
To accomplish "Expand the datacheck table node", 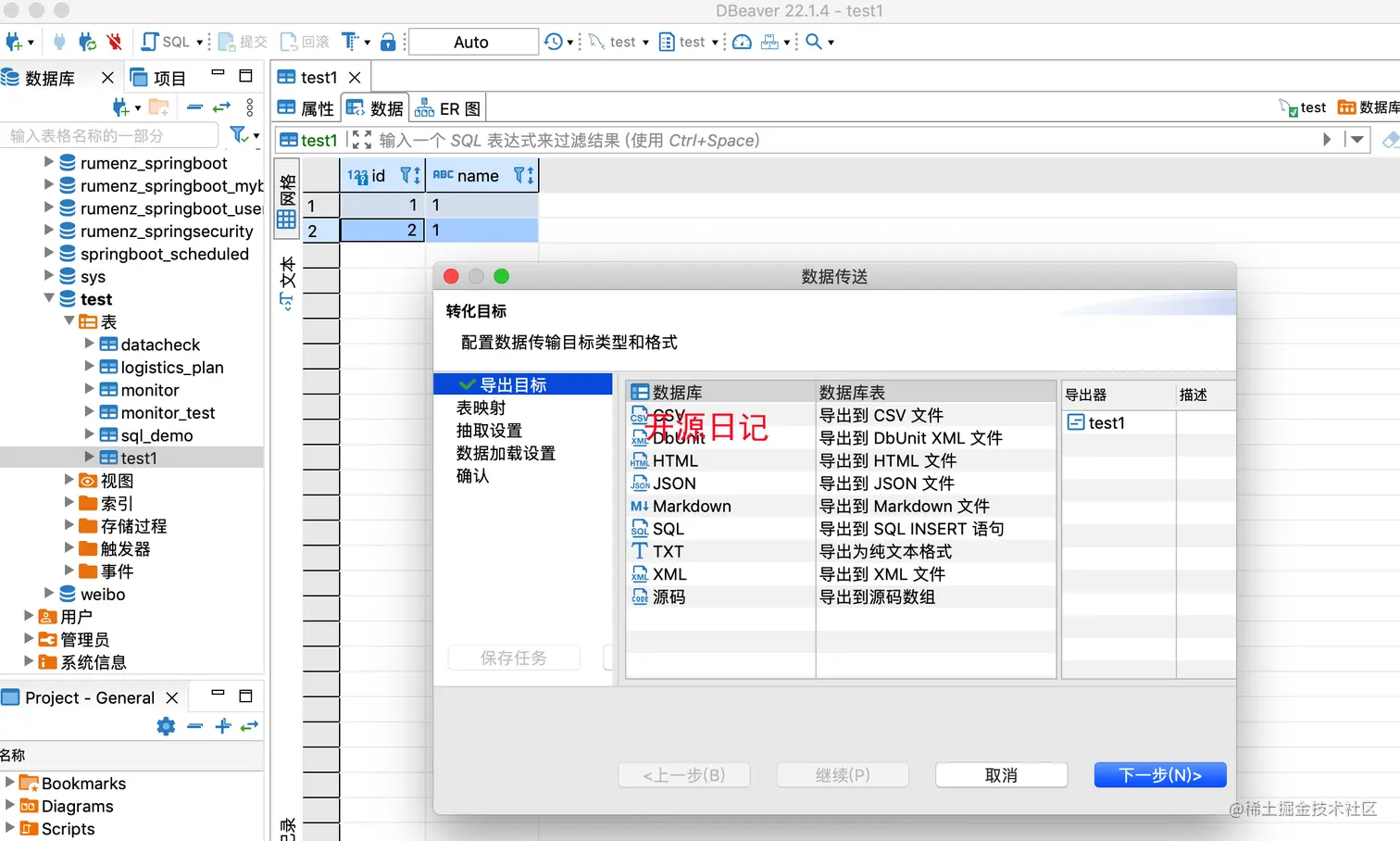I will pyautogui.click(x=90, y=343).
